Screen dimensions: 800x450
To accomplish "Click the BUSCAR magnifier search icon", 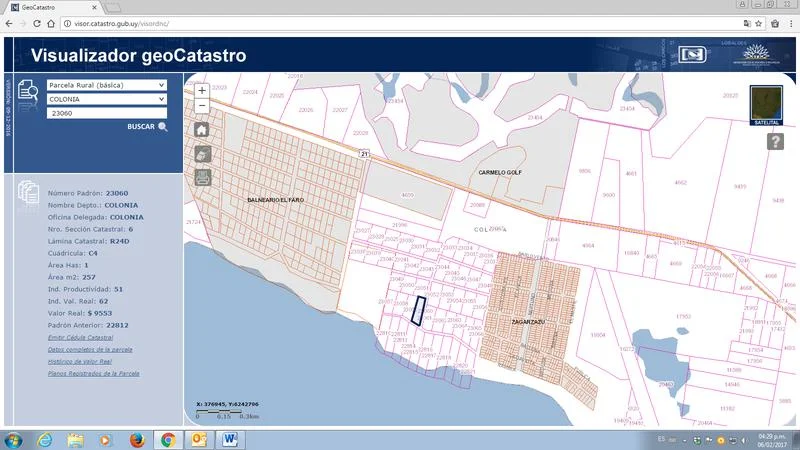I will coord(162,127).
